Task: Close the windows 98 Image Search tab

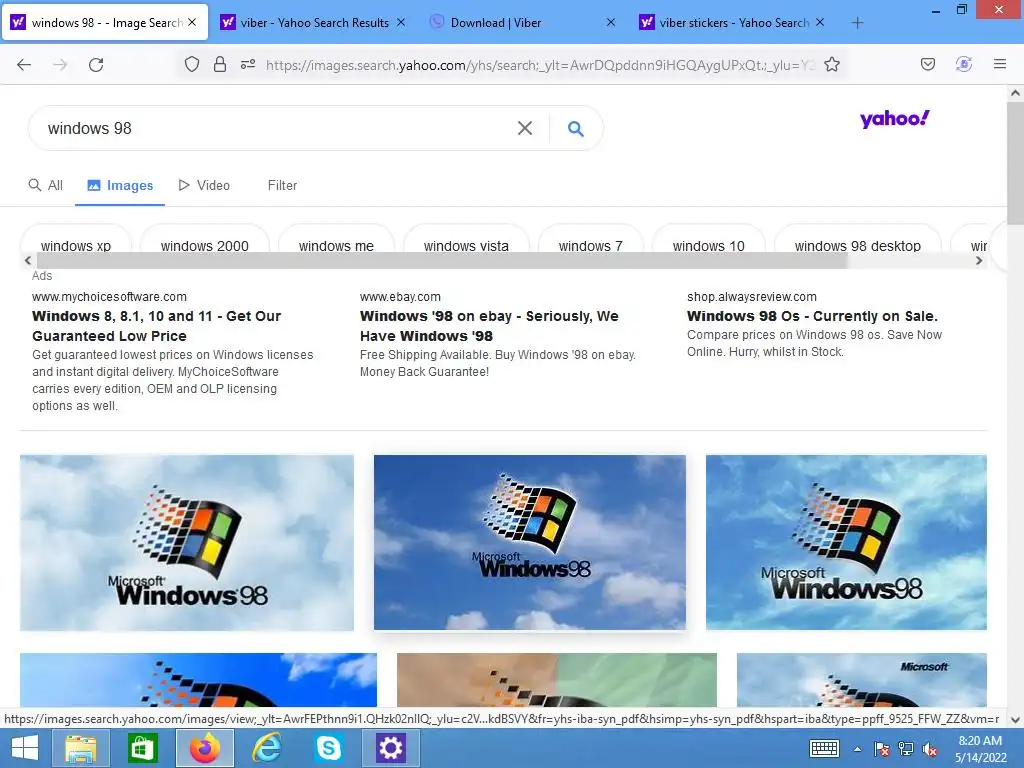Action: coord(192,22)
